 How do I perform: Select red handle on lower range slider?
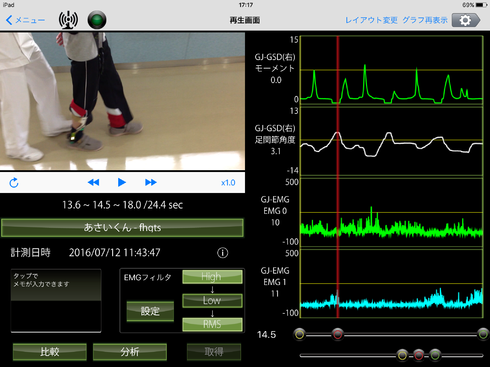[x=419, y=355]
